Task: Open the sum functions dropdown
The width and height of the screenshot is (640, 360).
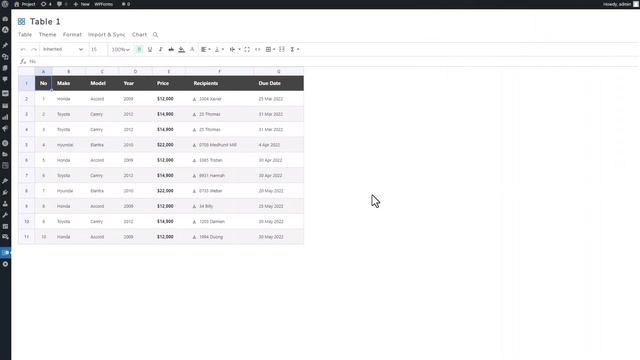Action: click(x=294, y=49)
